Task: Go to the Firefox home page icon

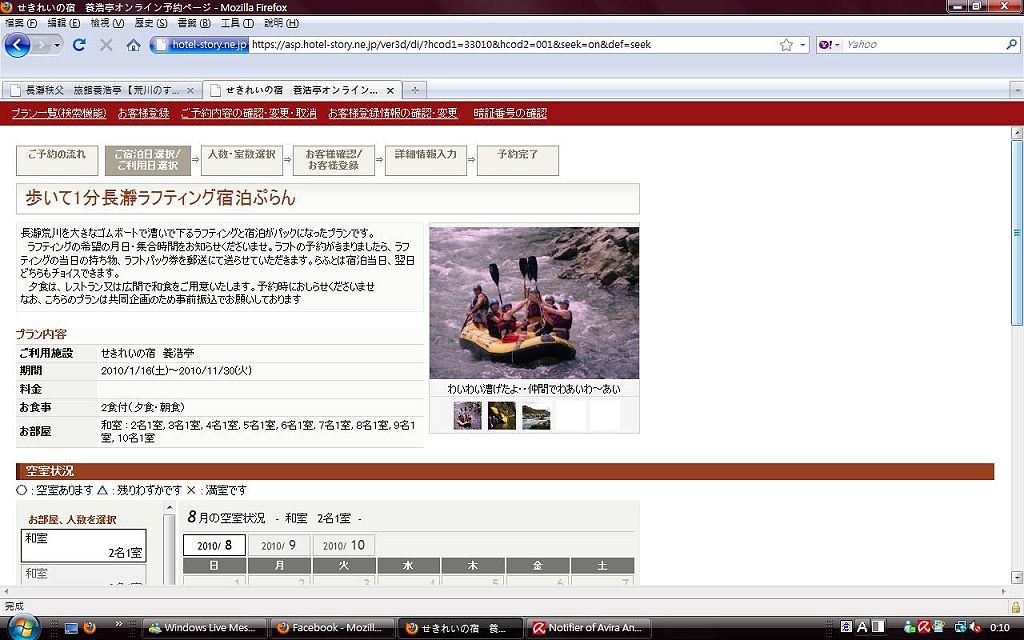Action: tap(133, 45)
